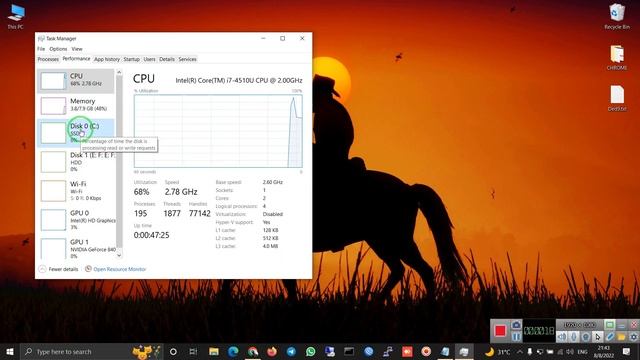Viewport: 640px width, 360px height.
Task: Select the Recycle Bin desktop icon
Action: (617, 17)
